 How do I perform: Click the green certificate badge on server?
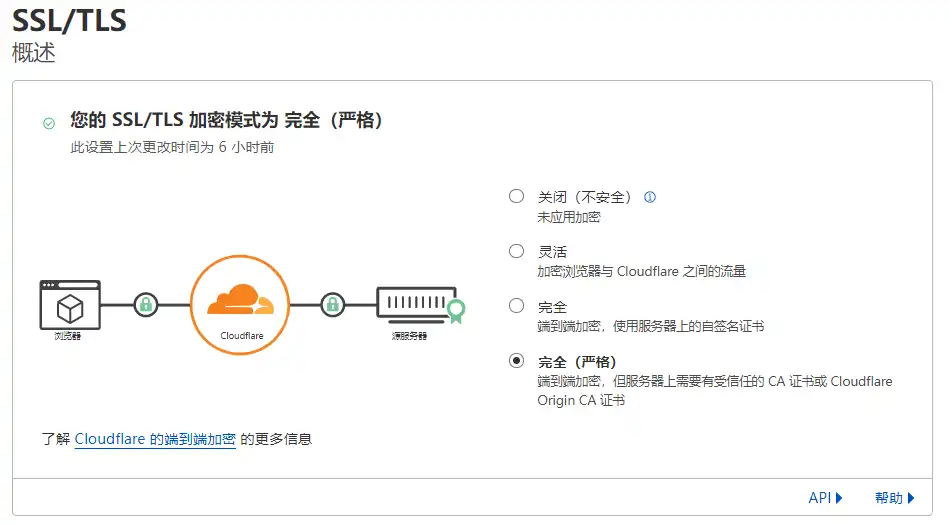[456, 311]
